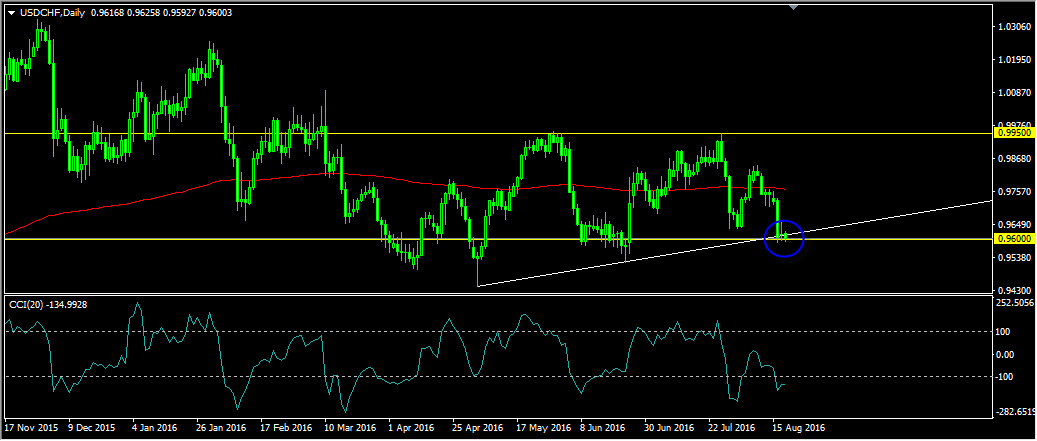
Task: Select the USDCHF,Daily chart title
Action: point(54,13)
